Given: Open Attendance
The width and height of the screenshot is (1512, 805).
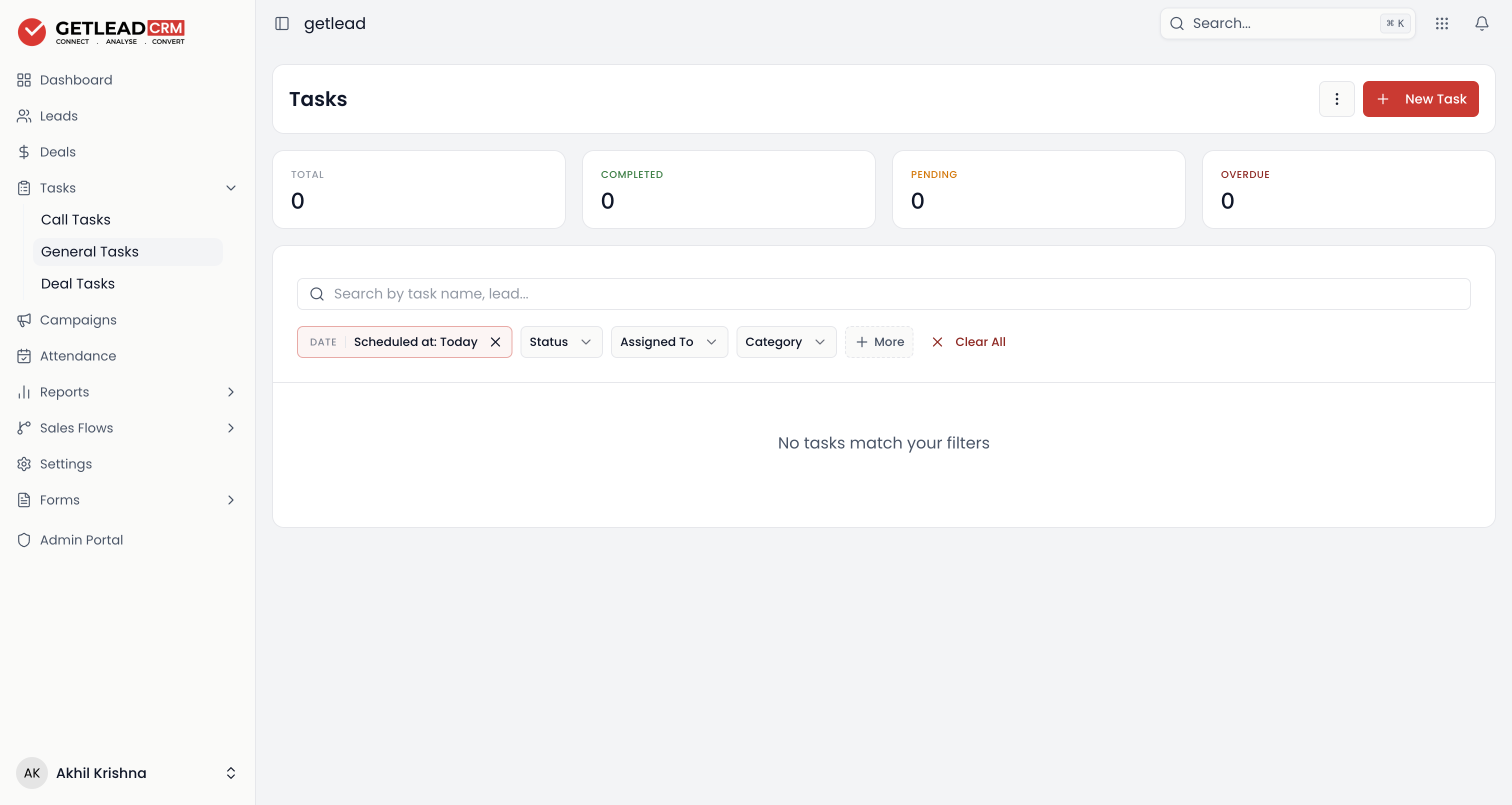Looking at the screenshot, I should pyautogui.click(x=78, y=356).
